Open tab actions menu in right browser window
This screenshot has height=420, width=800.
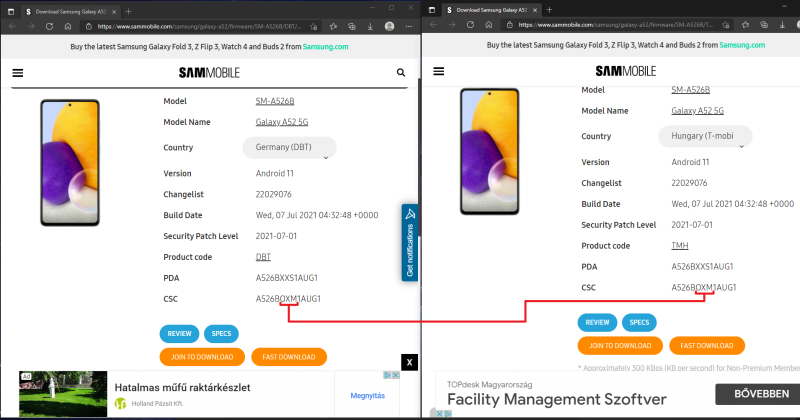point(432,10)
